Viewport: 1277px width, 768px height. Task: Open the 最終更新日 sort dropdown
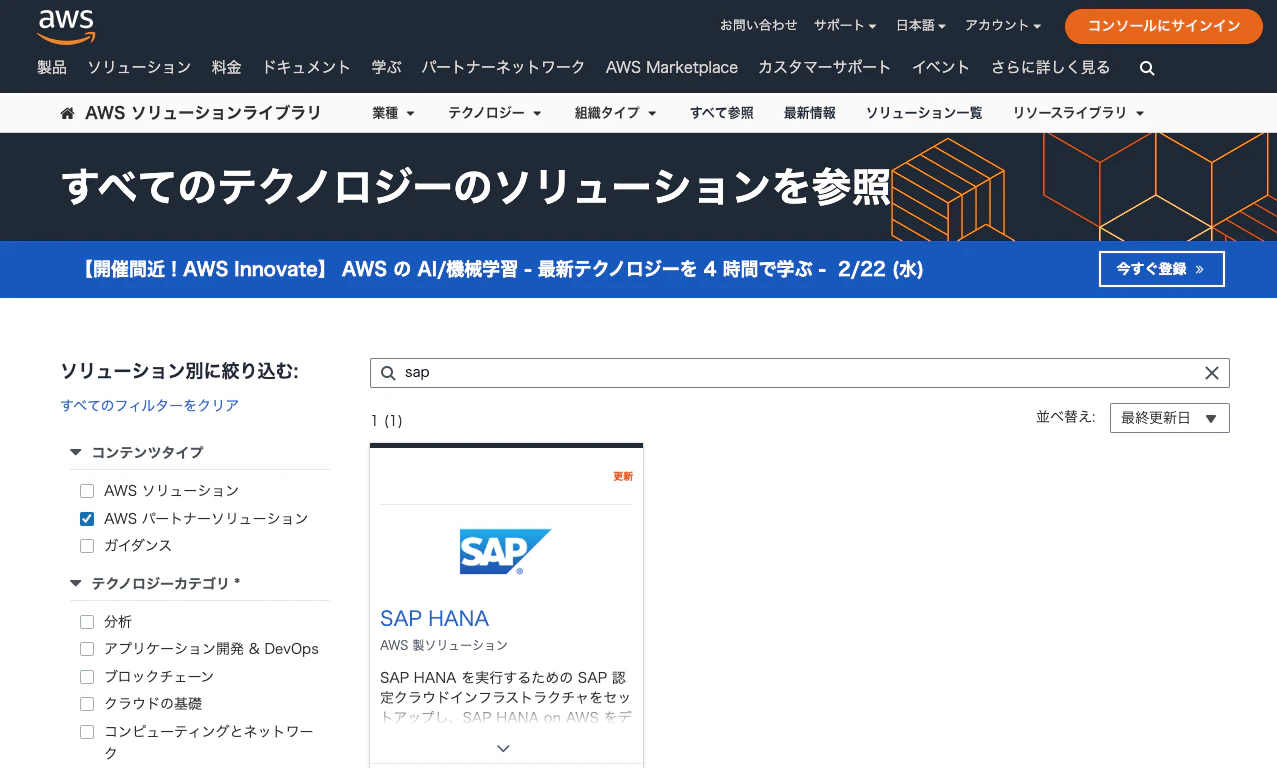(1169, 418)
